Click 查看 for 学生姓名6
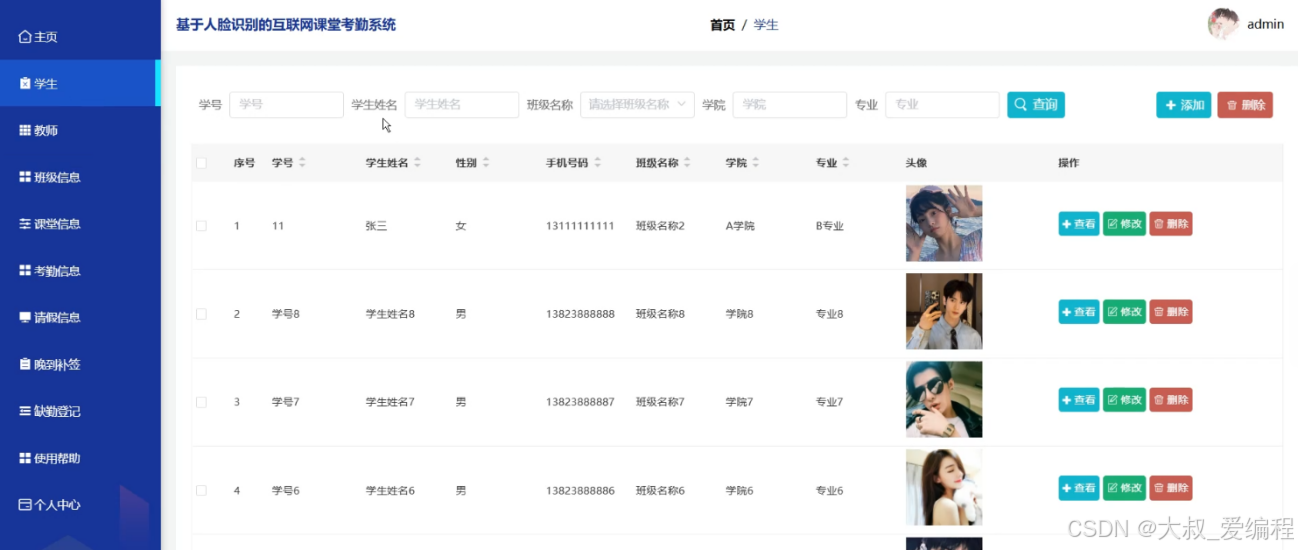Screen dimensions: 1298x550 click(x=1078, y=488)
